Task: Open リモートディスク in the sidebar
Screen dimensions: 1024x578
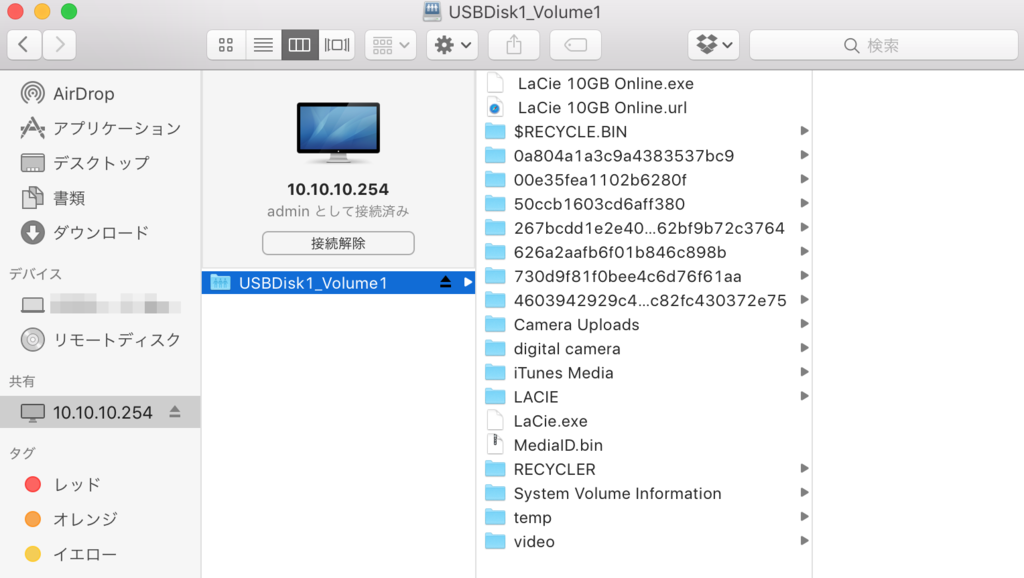Action: 100,340
